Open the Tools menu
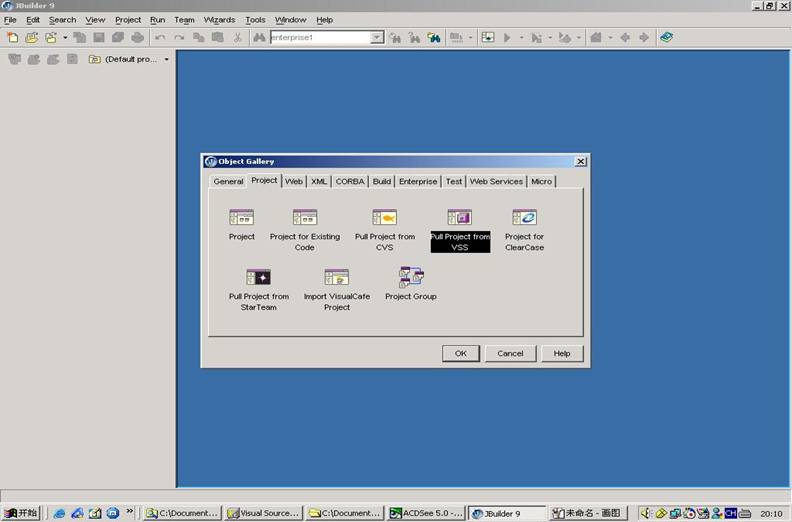Viewport: 792px width, 522px height. (x=255, y=20)
